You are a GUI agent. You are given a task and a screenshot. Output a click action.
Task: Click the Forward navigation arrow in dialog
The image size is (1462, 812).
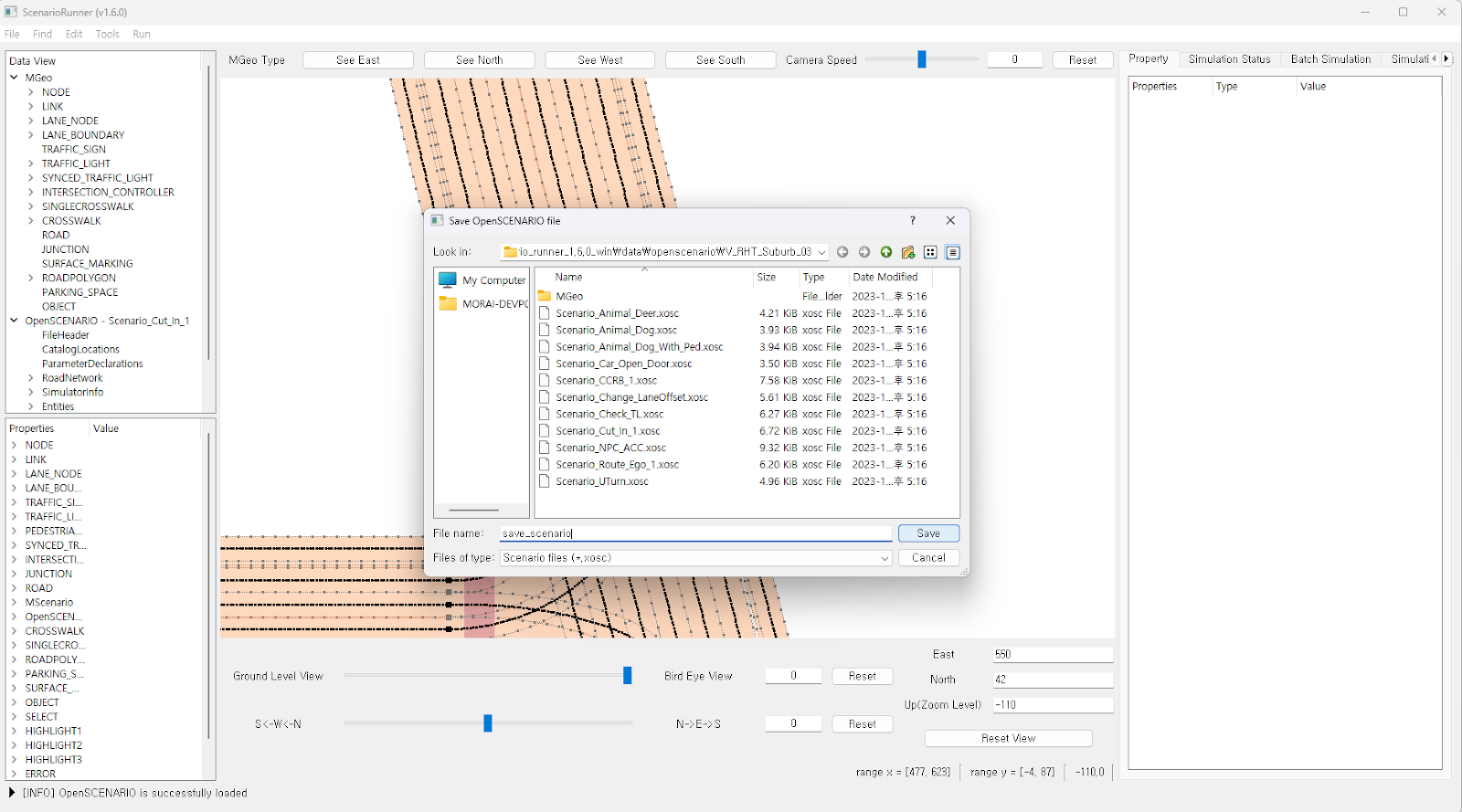pyautogui.click(x=864, y=252)
